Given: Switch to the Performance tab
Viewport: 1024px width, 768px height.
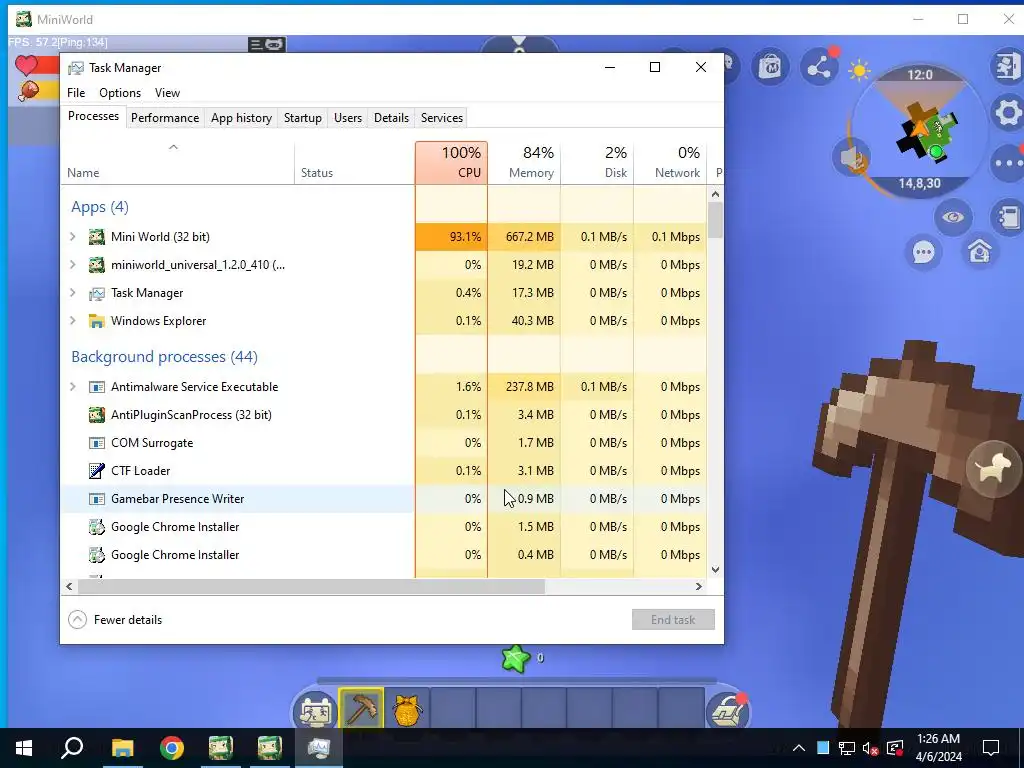Looking at the screenshot, I should coord(165,118).
